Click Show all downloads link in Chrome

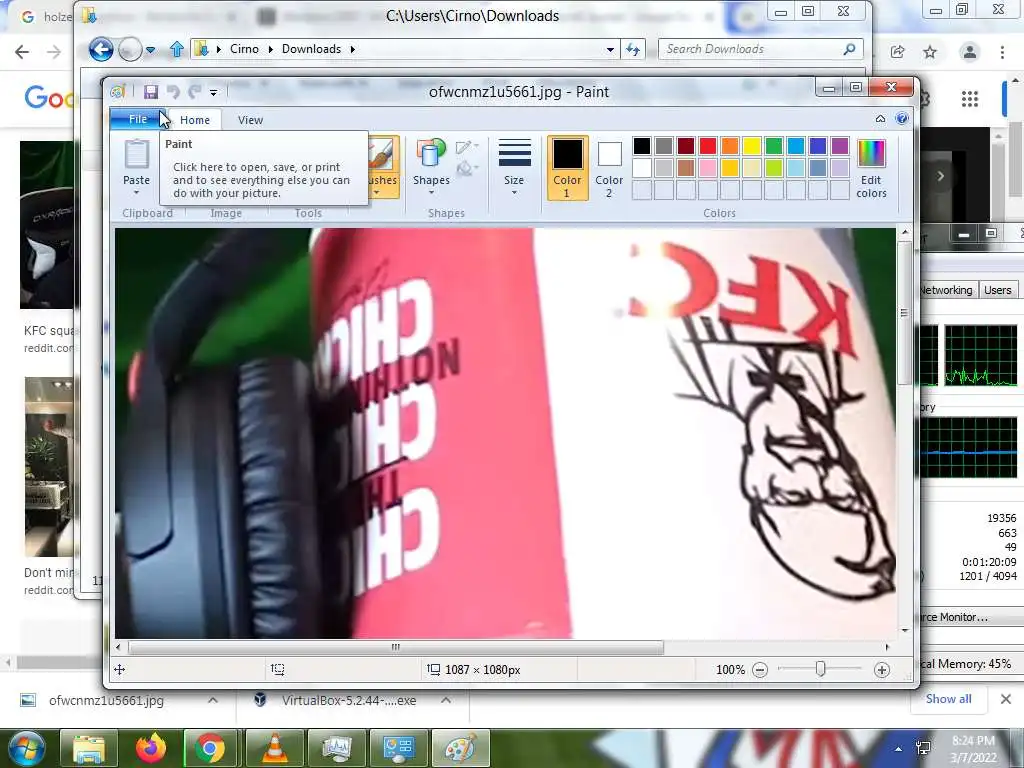coord(948,699)
